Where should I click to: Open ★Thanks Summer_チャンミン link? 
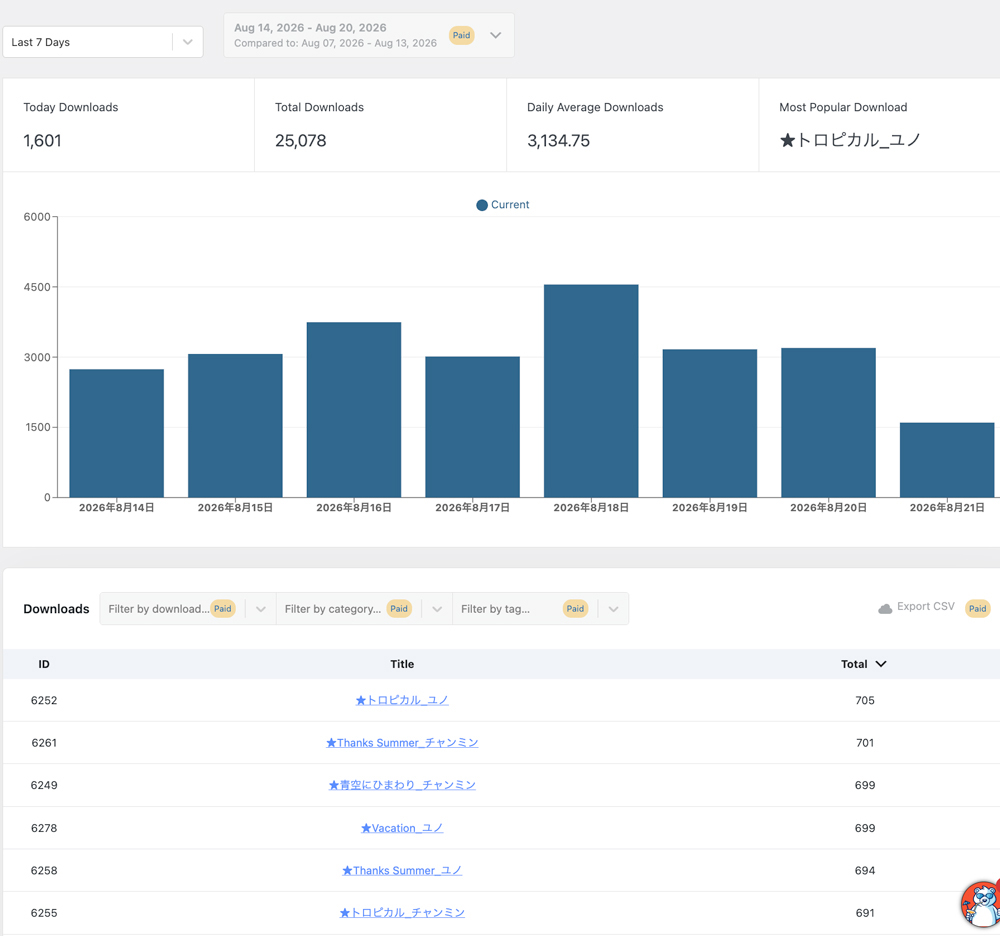click(402, 743)
